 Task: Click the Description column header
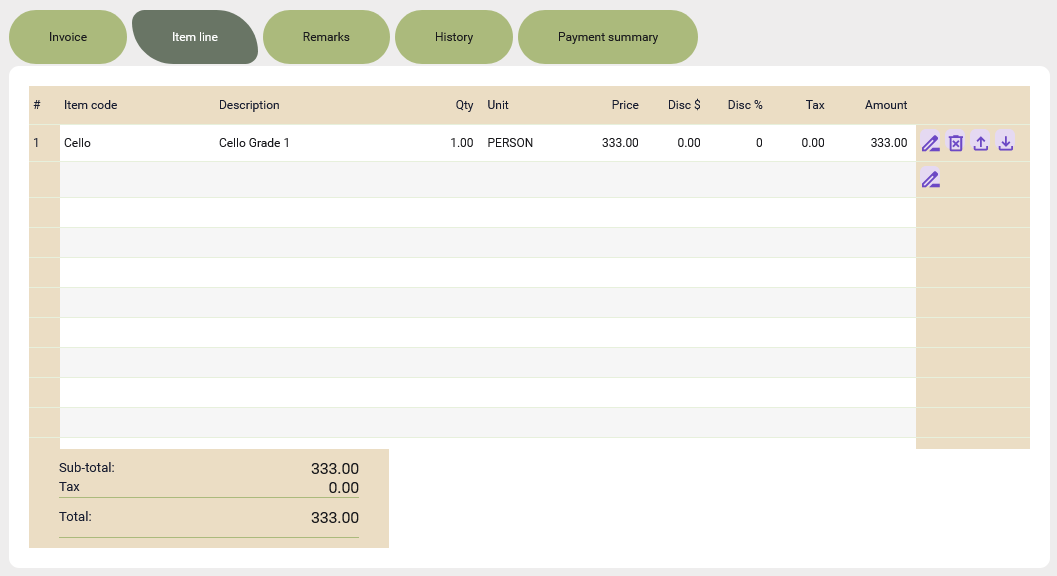[x=249, y=105]
